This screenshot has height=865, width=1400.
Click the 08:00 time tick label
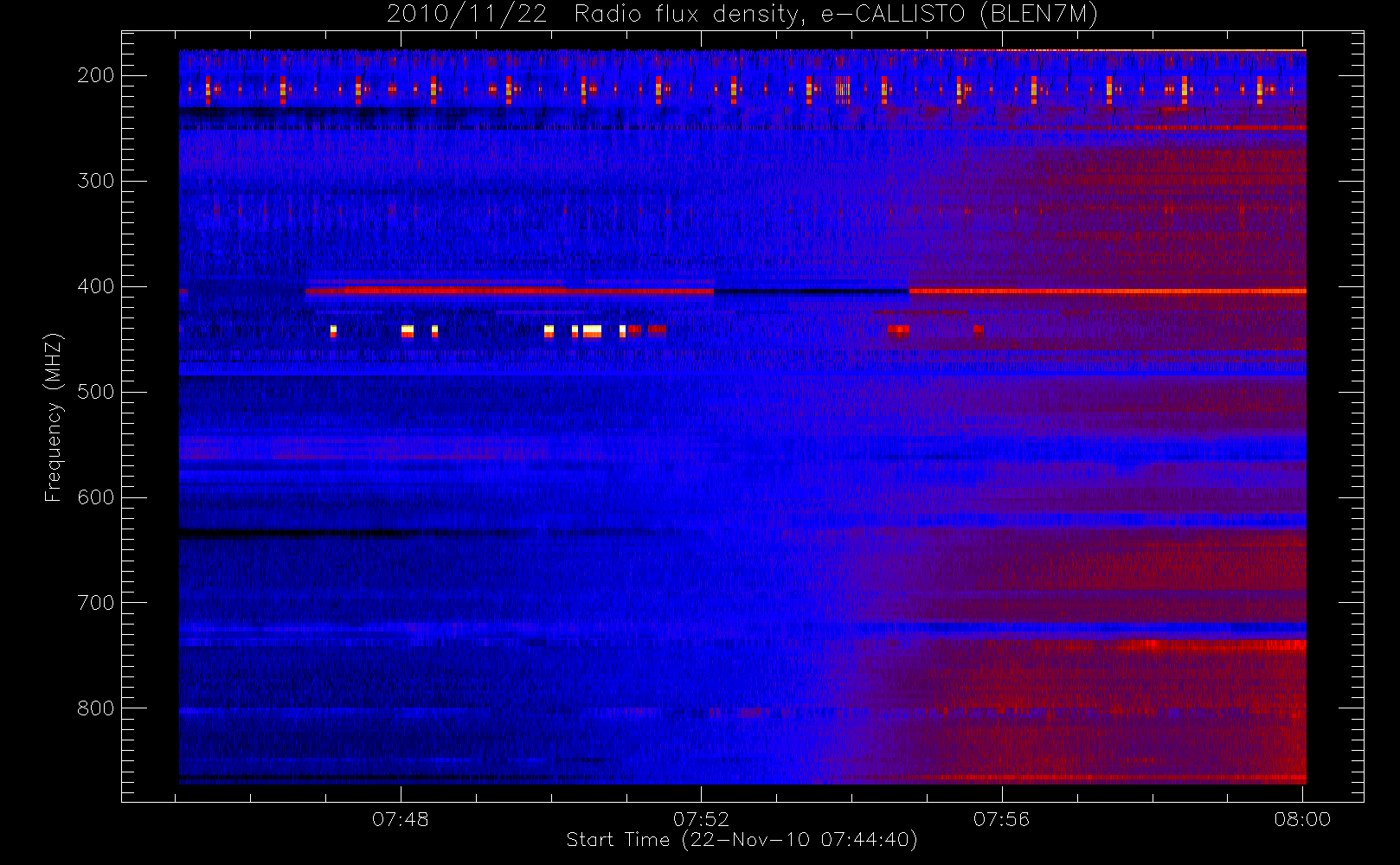point(1302,819)
